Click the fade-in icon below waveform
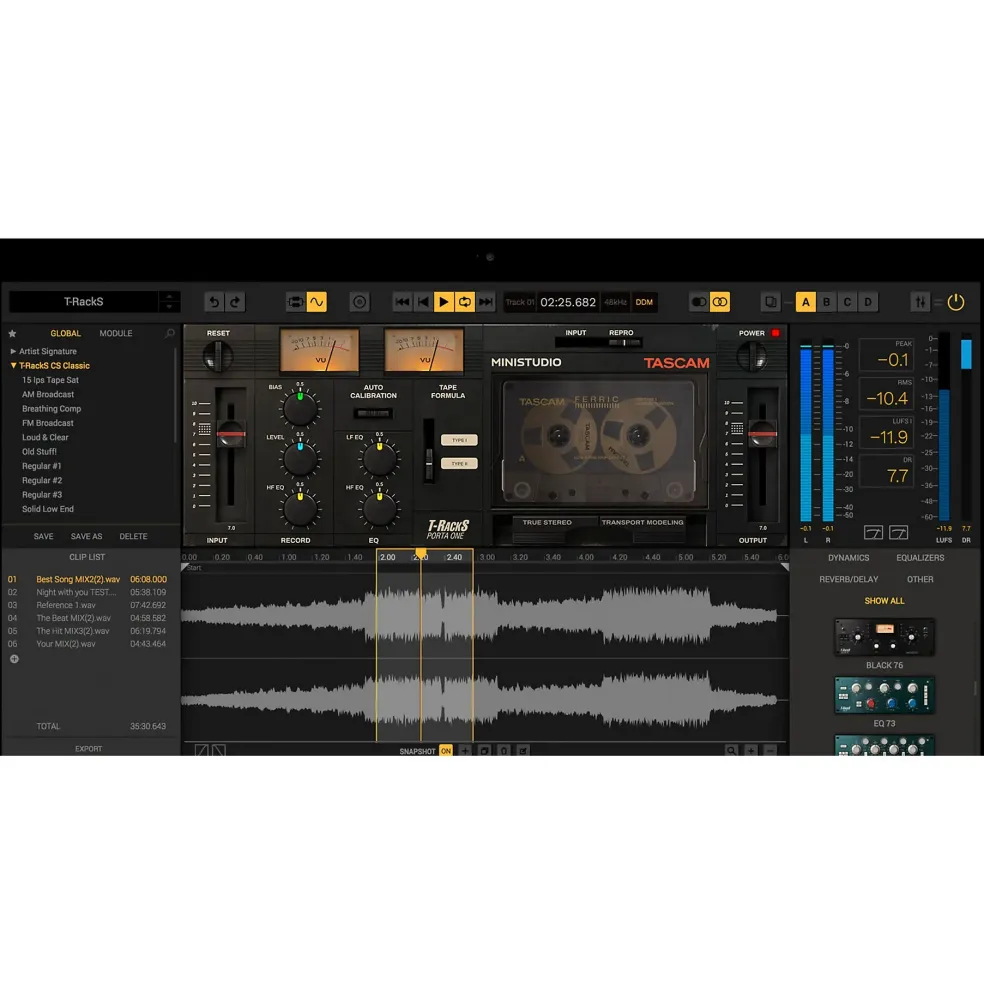Screen dimensions: 984x985 202,750
